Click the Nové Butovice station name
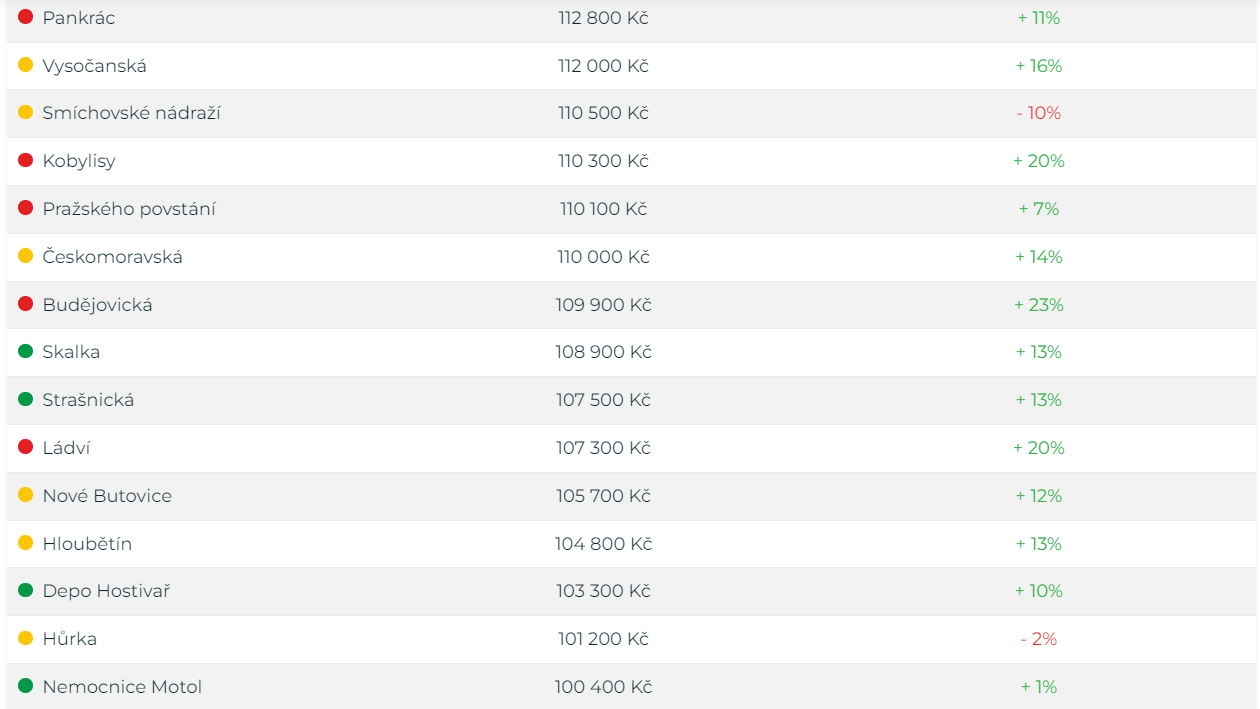 click(107, 496)
